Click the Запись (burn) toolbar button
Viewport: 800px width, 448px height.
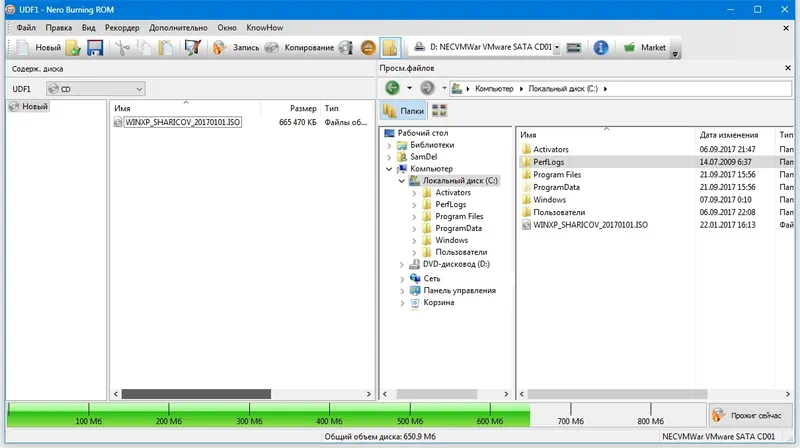tap(237, 47)
